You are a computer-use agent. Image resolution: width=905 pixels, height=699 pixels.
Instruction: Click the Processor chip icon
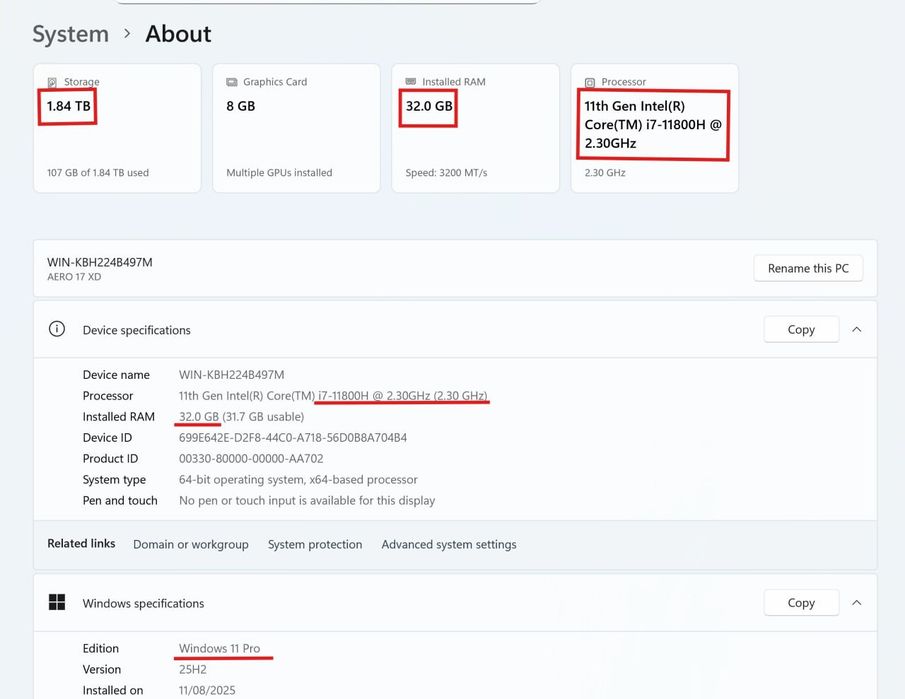click(x=590, y=83)
